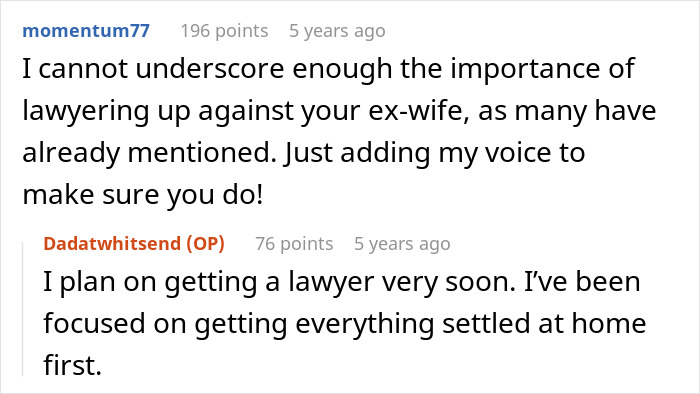Open Dadatwhitsend (OP) profile link
Image resolution: width=700 pixels, height=394 pixels.
(x=134, y=244)
